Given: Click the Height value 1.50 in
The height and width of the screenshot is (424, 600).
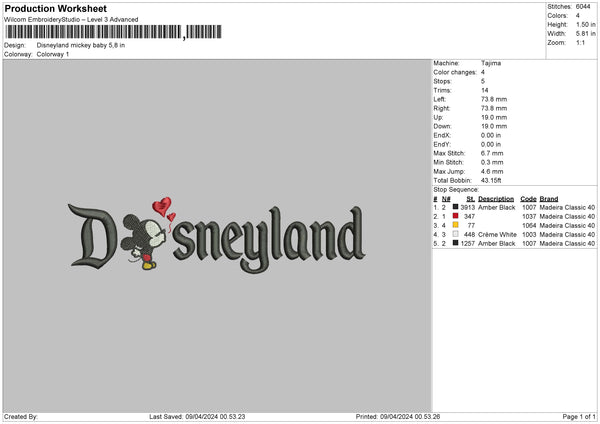Looking at the screenshot, I should click(586, 24).
